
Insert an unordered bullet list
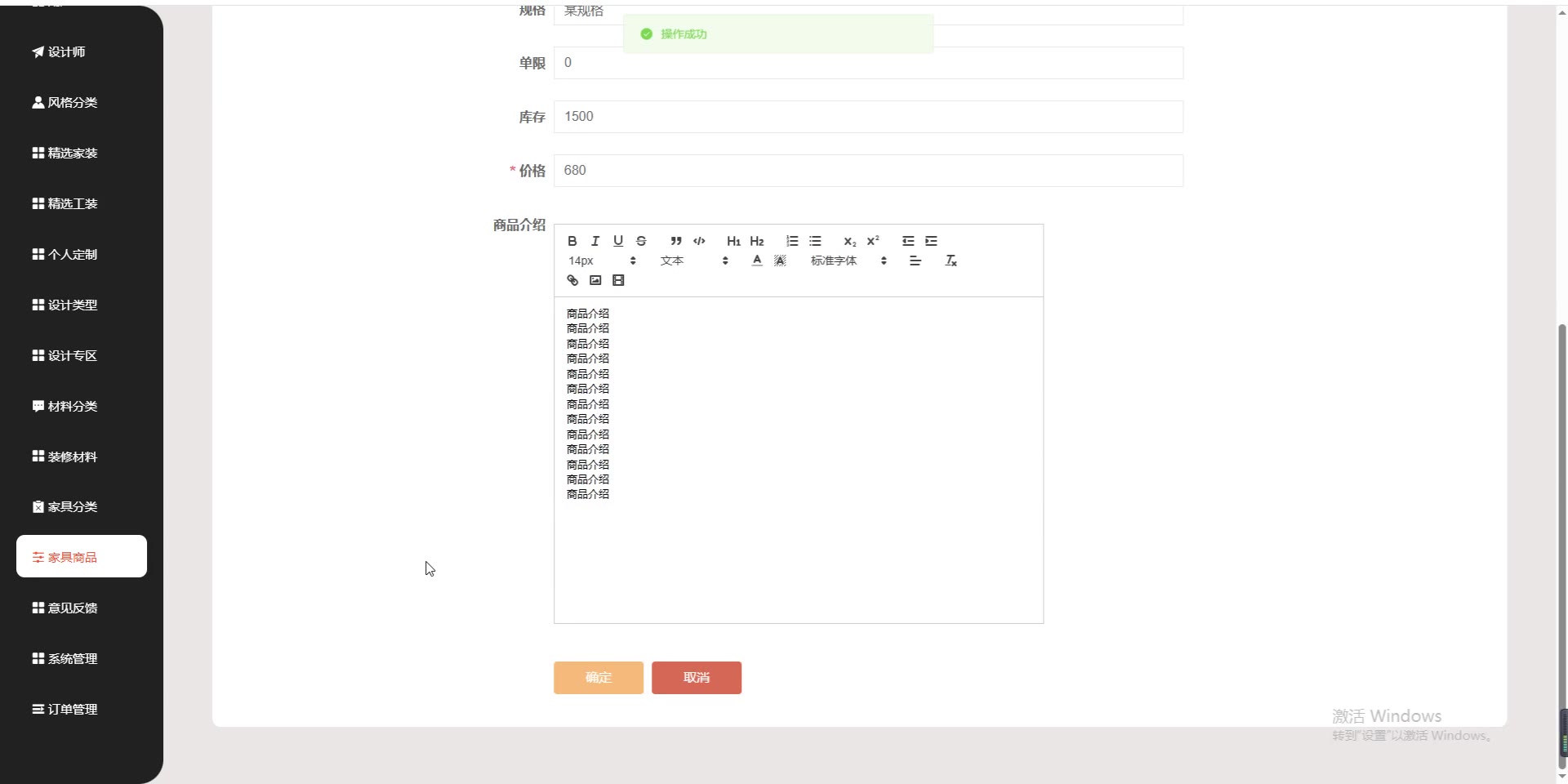(816, 241)
